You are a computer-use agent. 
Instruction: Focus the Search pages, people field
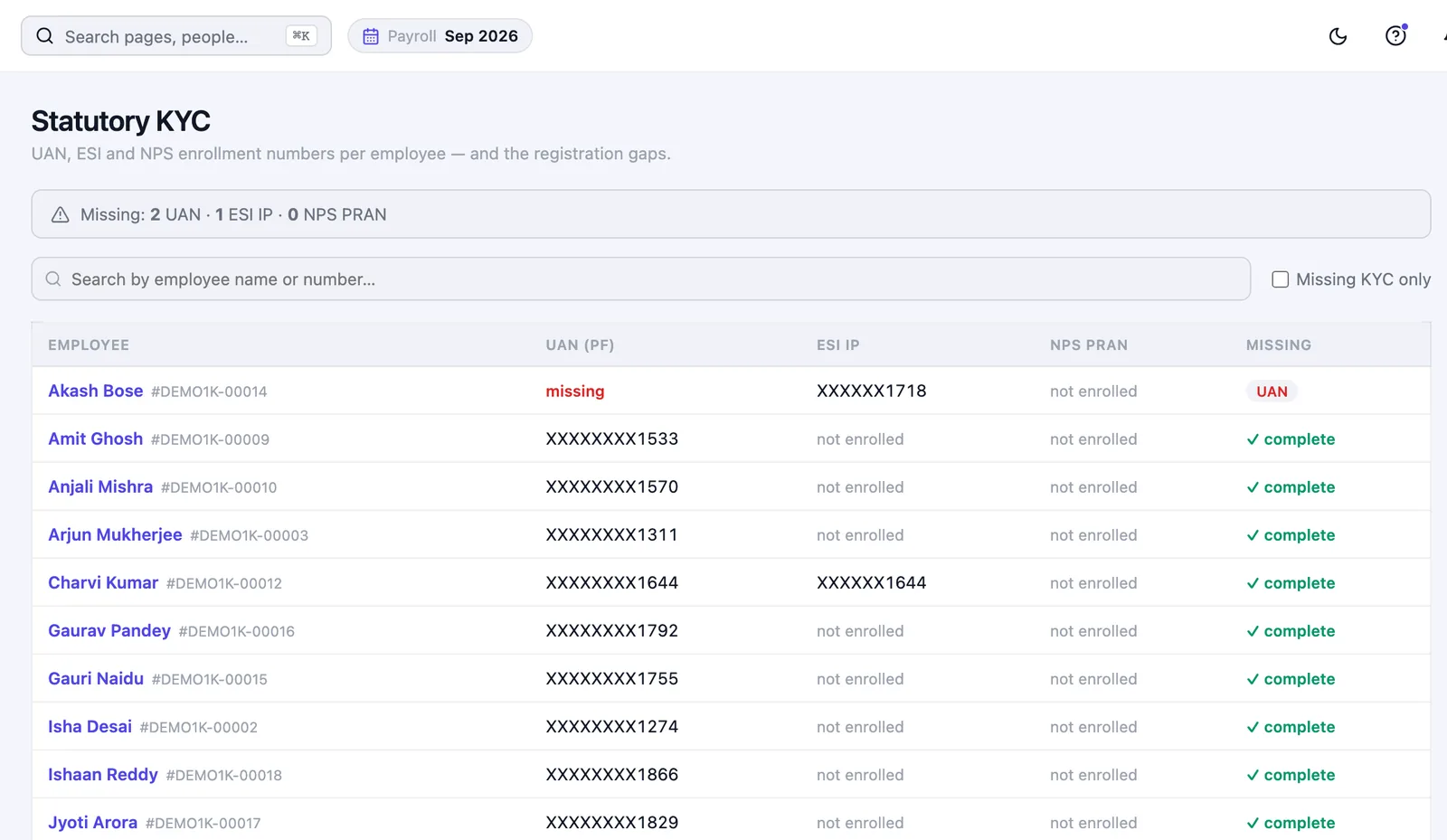[x=176, y=36]
